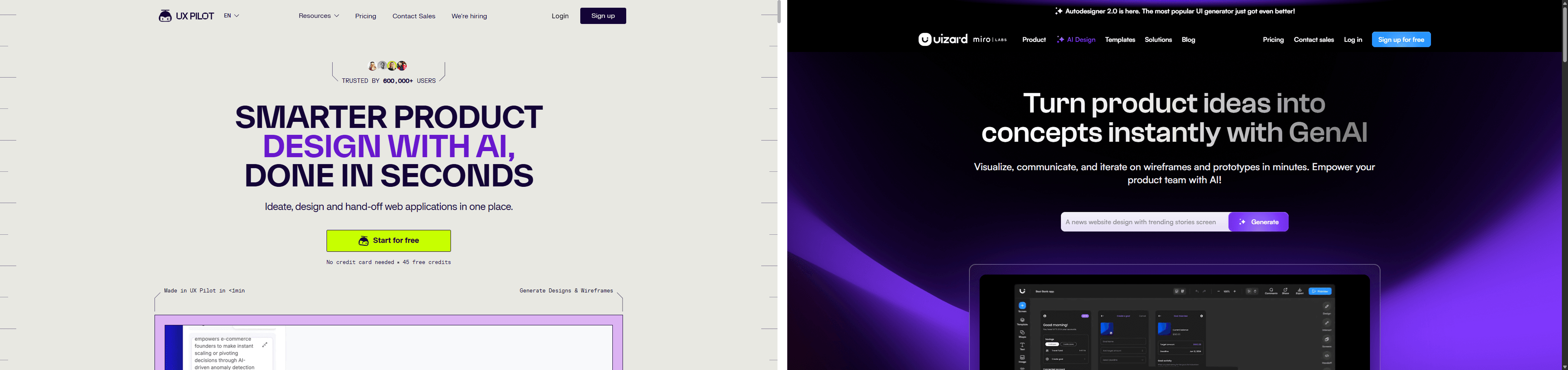This screenshot has height=370, width=1568.
Task: Click the Start for free button
Action: (x=389, y=240)
